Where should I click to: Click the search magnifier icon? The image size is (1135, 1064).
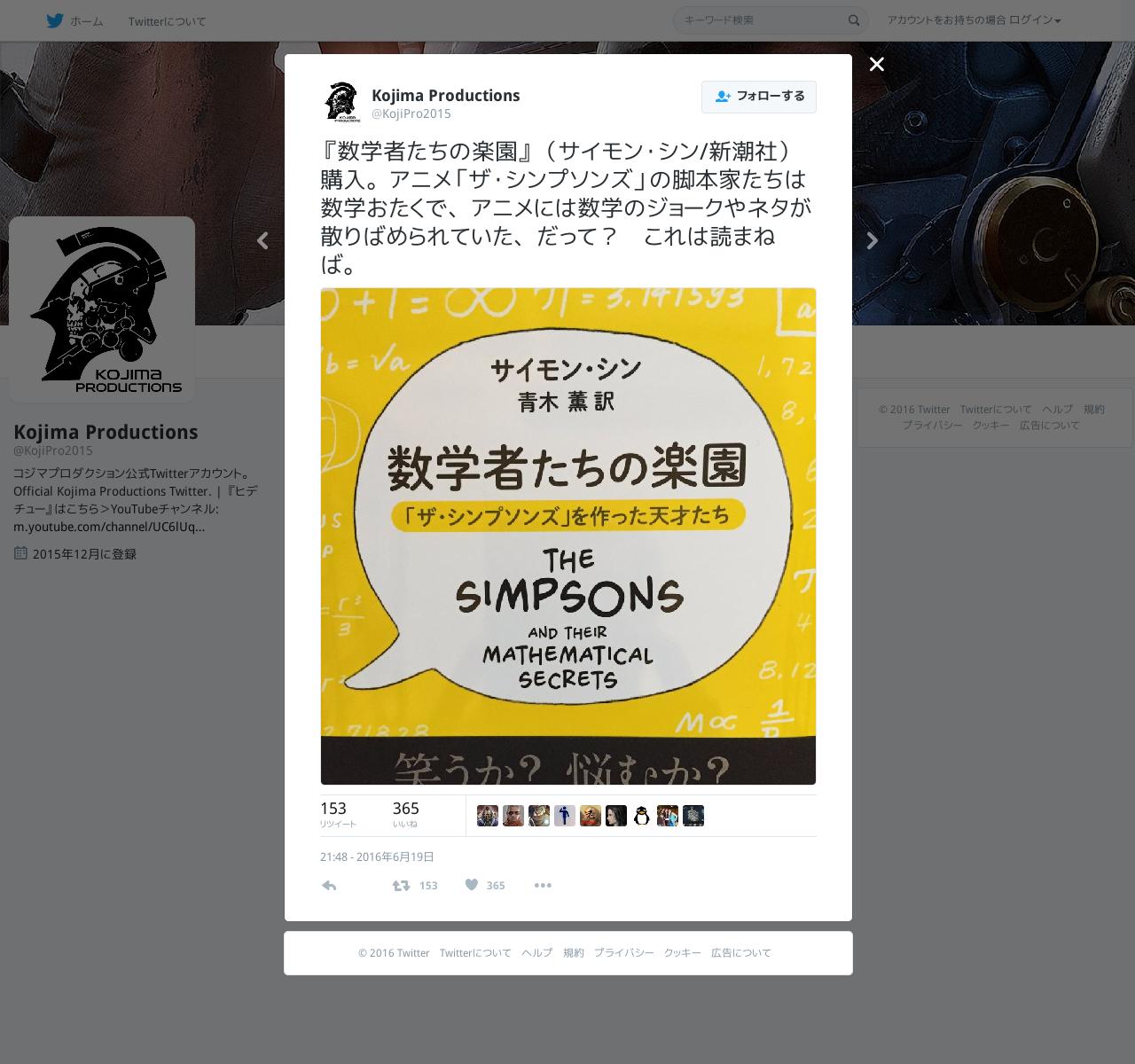pyautogui.click(x=854, y=20)
